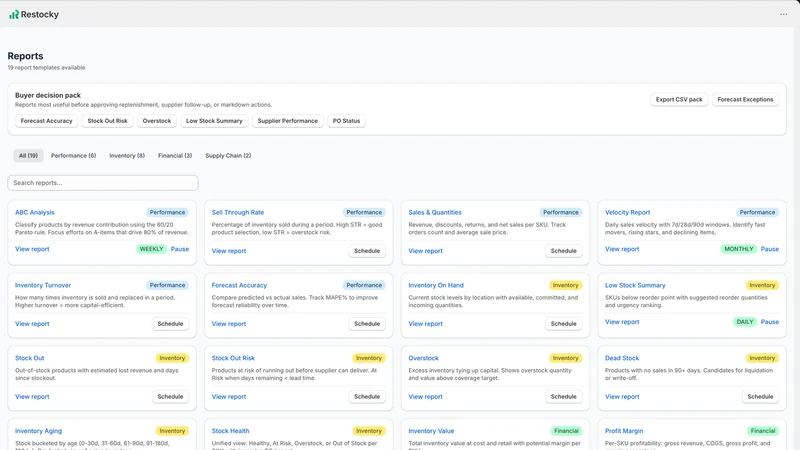Screen dimensions: 800x450
Task: Choose the Overstock chip in Buyer decision pack
Action: 157,121
